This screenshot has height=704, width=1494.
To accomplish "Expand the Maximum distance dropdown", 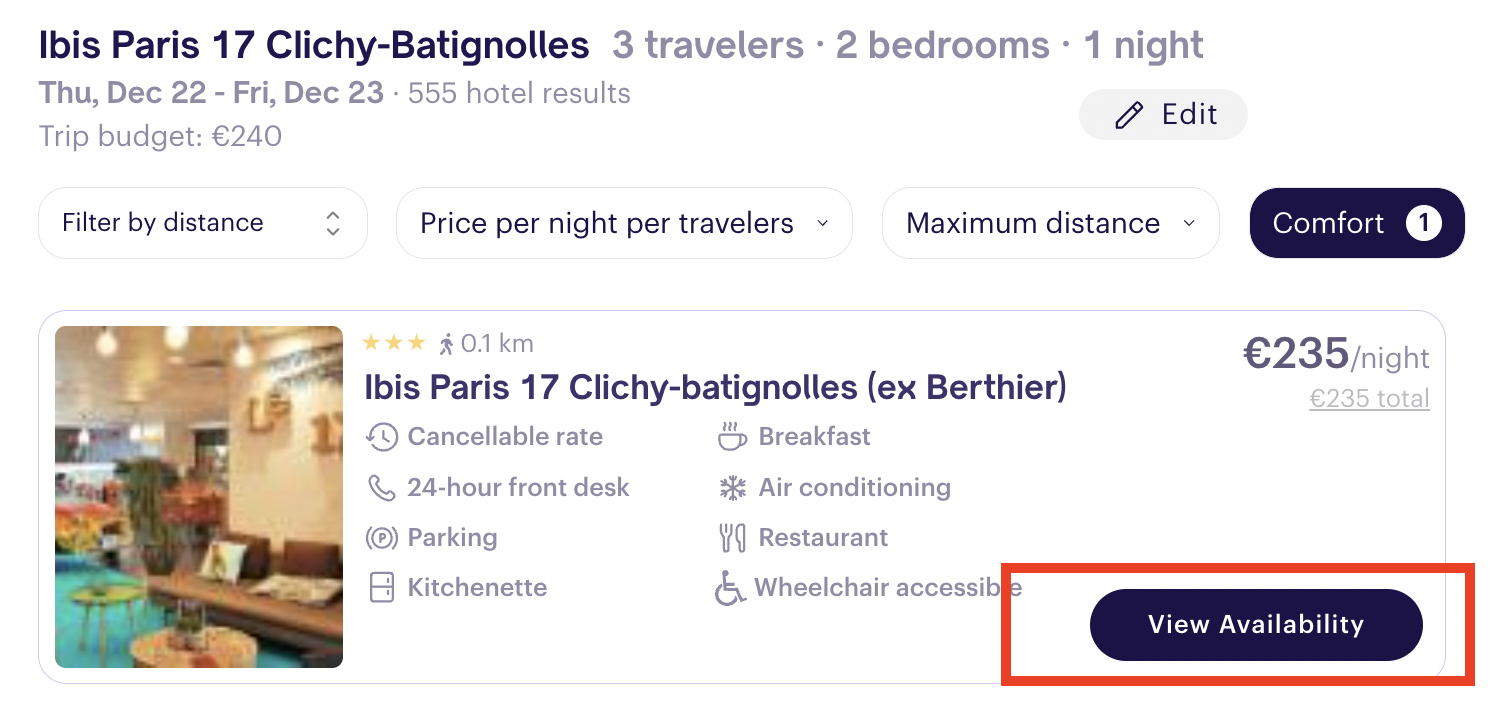I will (x=1051, y=223).
